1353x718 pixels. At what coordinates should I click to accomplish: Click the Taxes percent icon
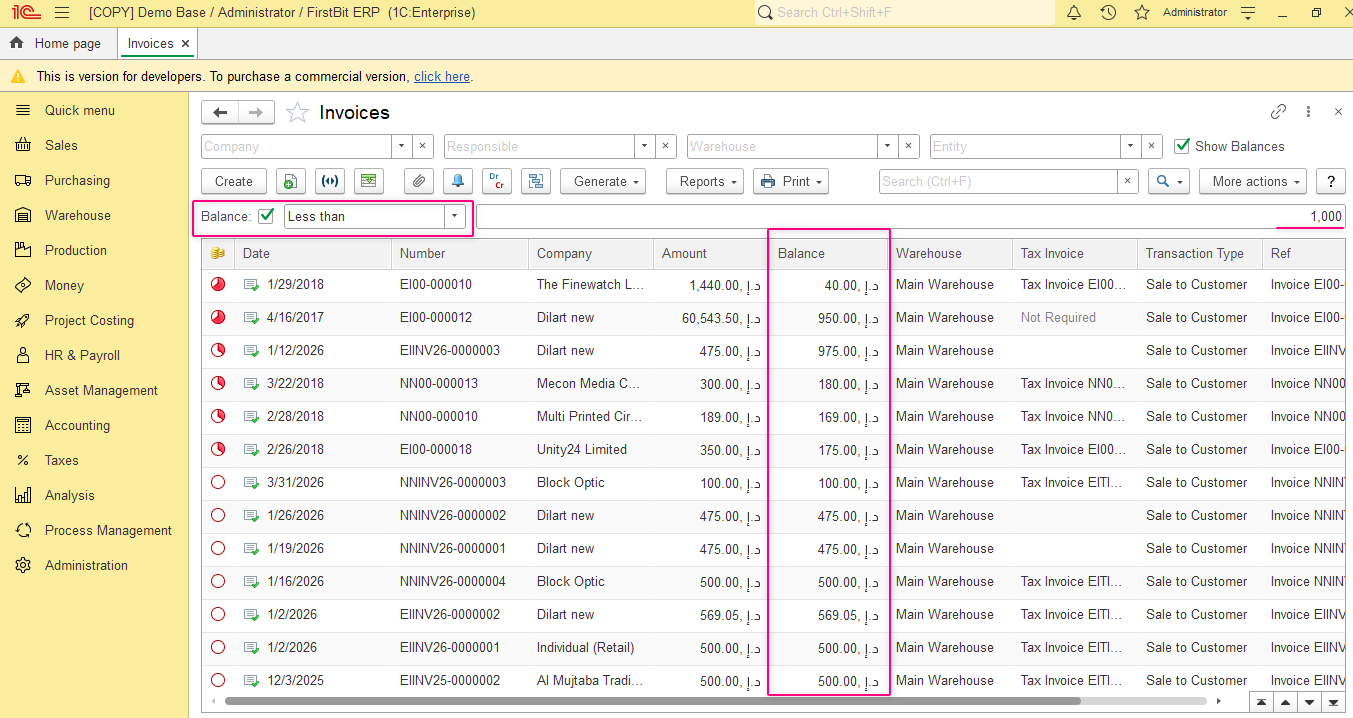(23, 460)
